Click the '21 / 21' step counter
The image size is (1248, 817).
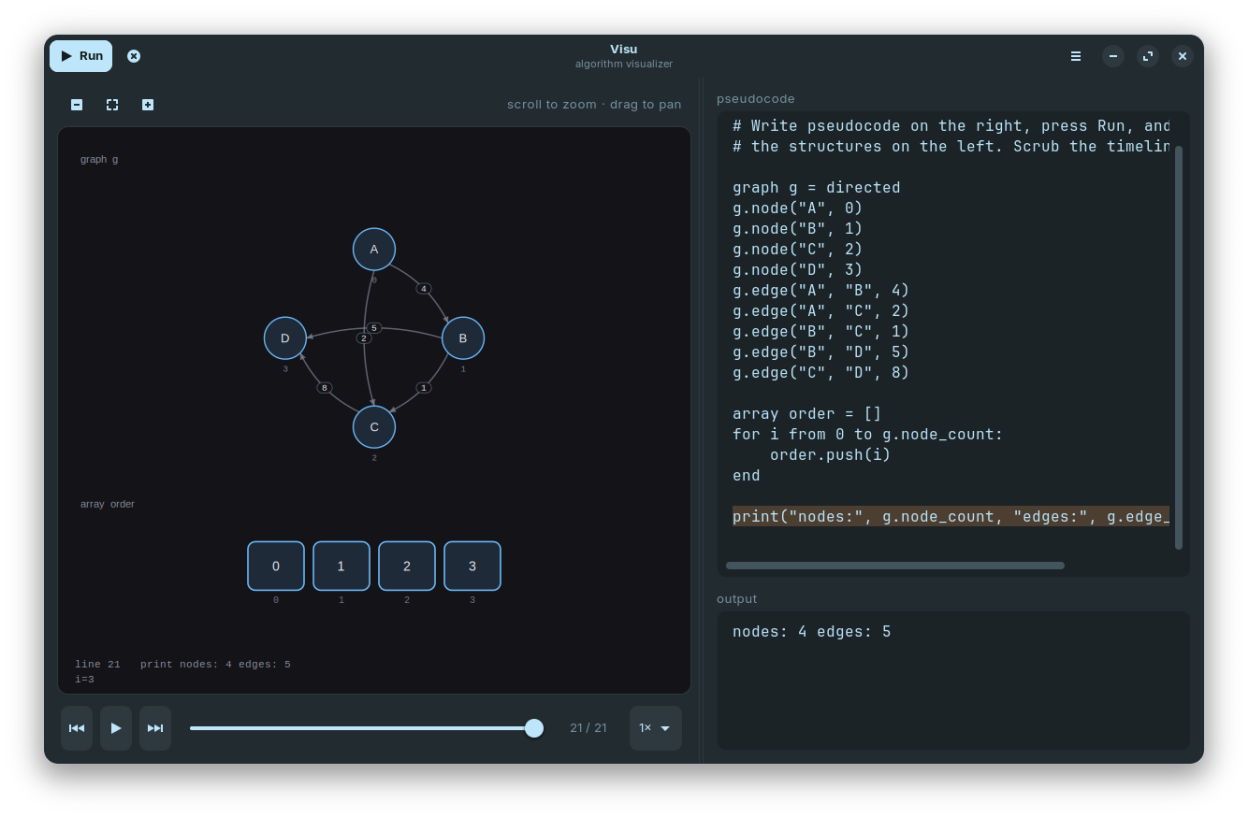[588, 728]
